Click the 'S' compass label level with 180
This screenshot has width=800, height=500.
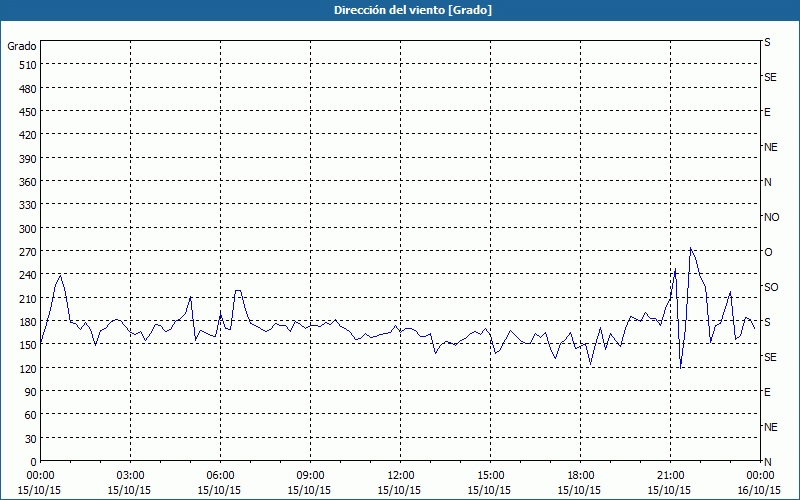coord(767,322)
